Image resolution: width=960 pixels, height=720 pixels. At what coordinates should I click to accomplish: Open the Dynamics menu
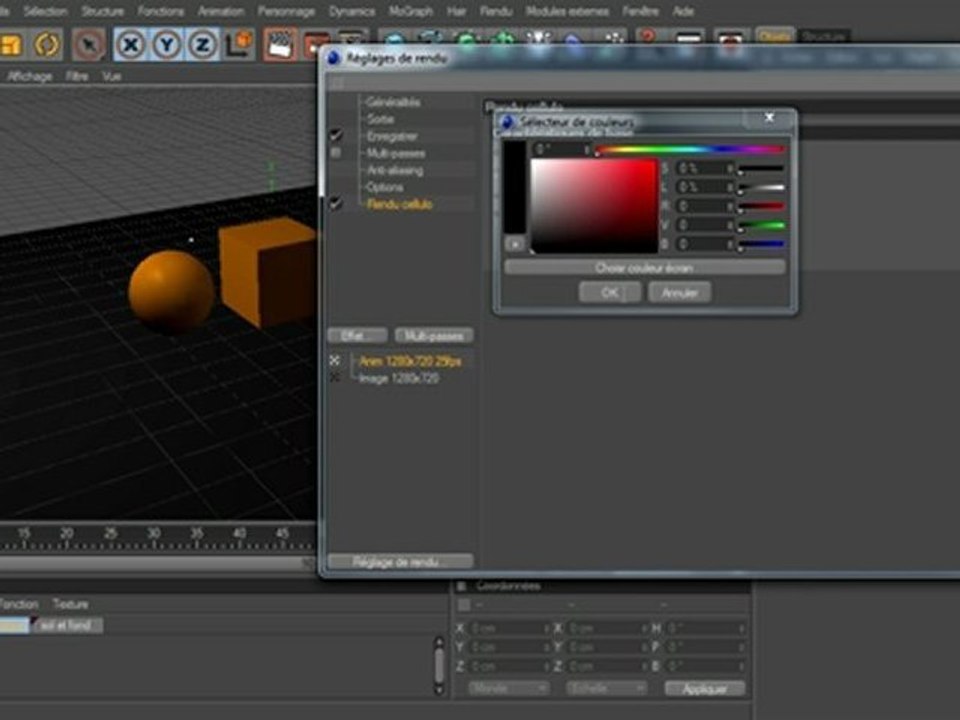tap(351, 11)
